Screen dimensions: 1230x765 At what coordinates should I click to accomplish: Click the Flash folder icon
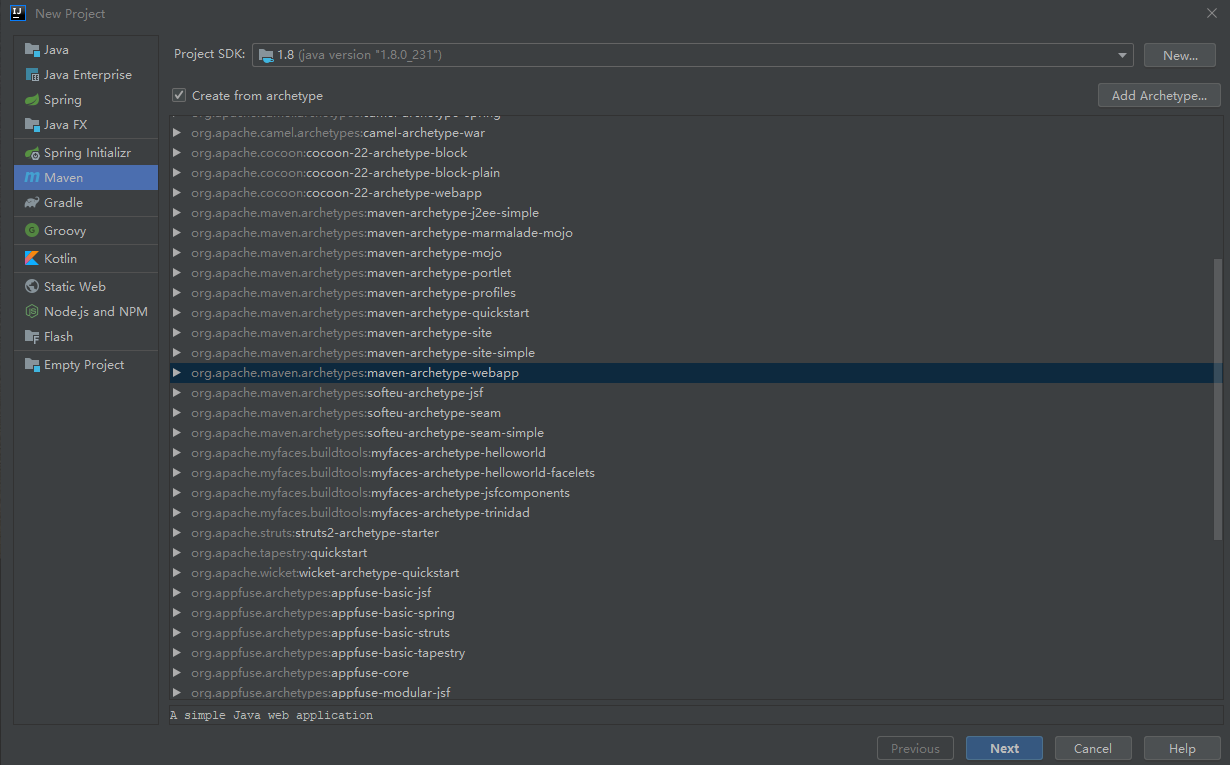pyautogui.click(x=32, y=337)
